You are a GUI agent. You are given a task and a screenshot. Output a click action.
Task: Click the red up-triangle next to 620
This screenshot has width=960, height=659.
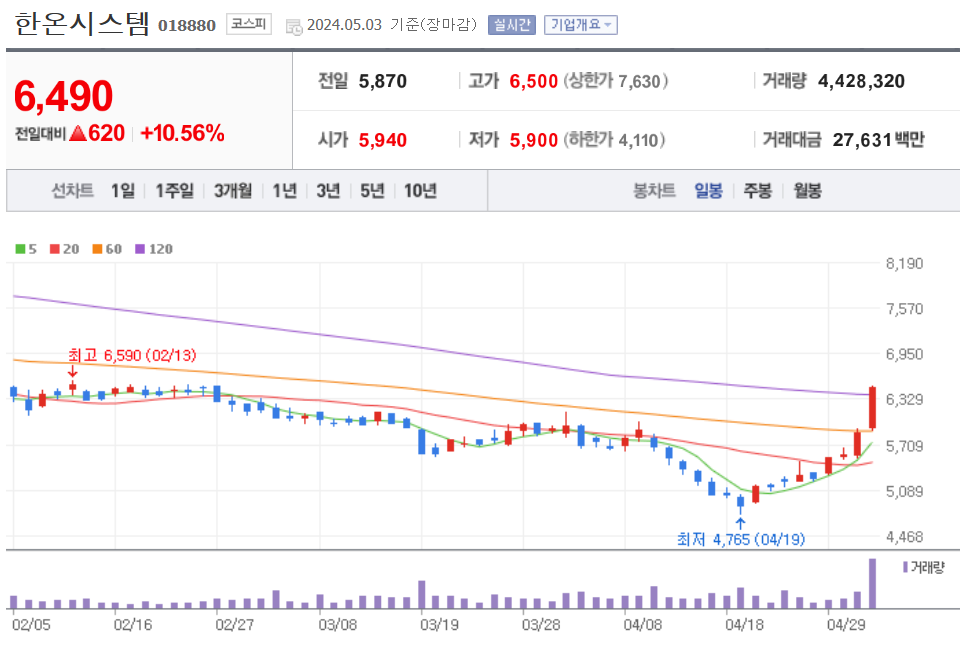[x=78, y=133]
